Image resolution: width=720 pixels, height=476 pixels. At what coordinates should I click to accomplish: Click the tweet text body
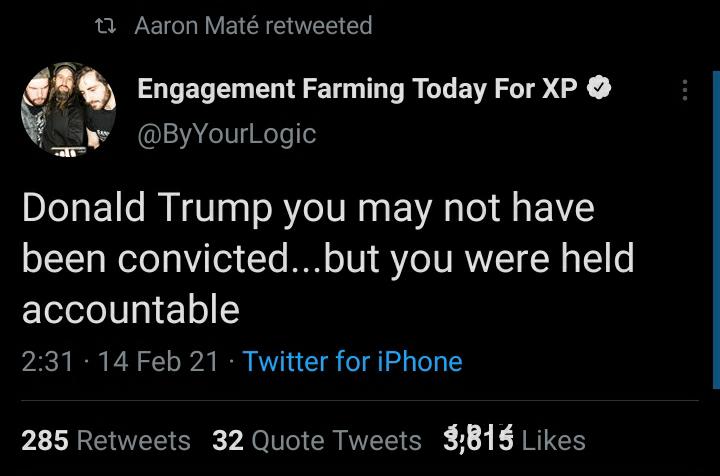point(327,259)
